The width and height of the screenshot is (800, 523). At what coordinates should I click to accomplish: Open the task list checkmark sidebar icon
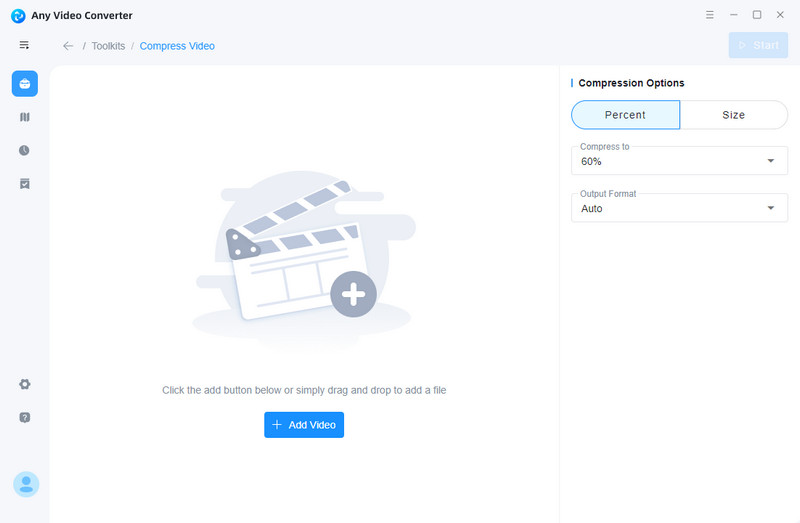click(24, 184)
